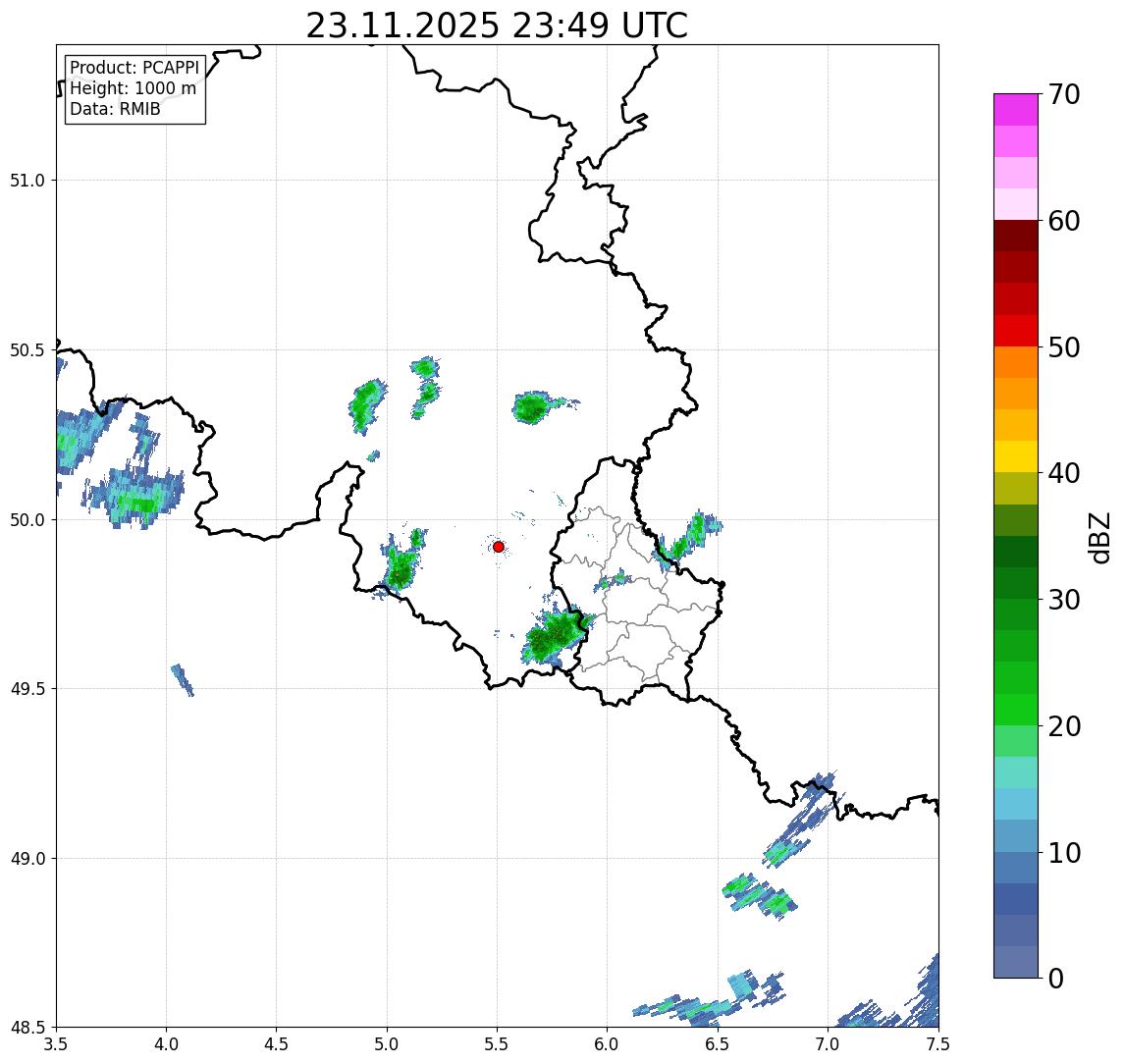1124x1064 pixels.
Task: Click the longitude axis label 5.5
Action: pyautogui.click(x=498, y=1044)
